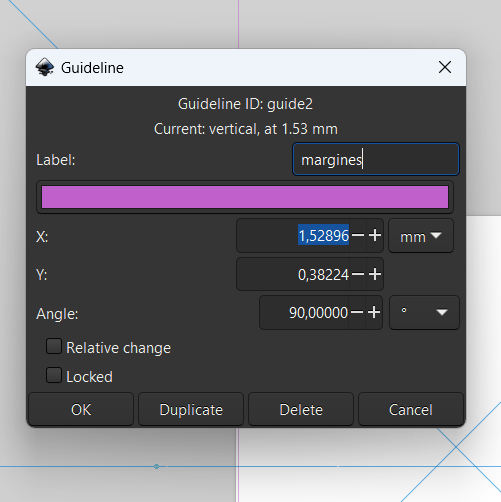Enable the Relative change checkbox
This screenshot has width=501, height=502.
tap(54, 346)
